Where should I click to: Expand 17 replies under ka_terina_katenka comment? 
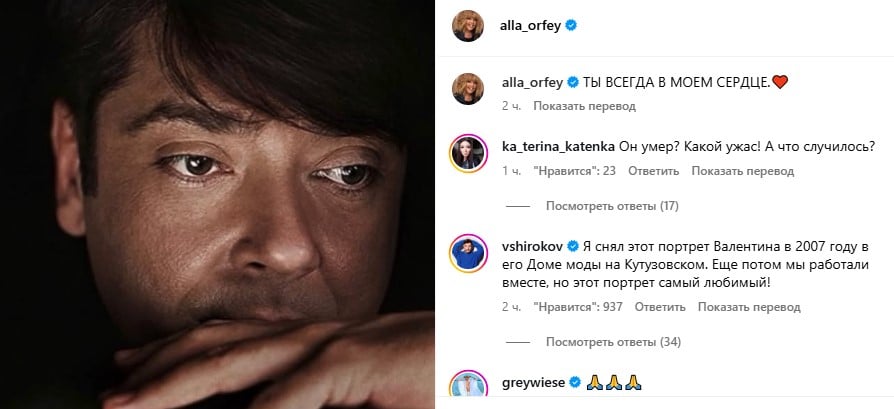click(x=612, y=206)
